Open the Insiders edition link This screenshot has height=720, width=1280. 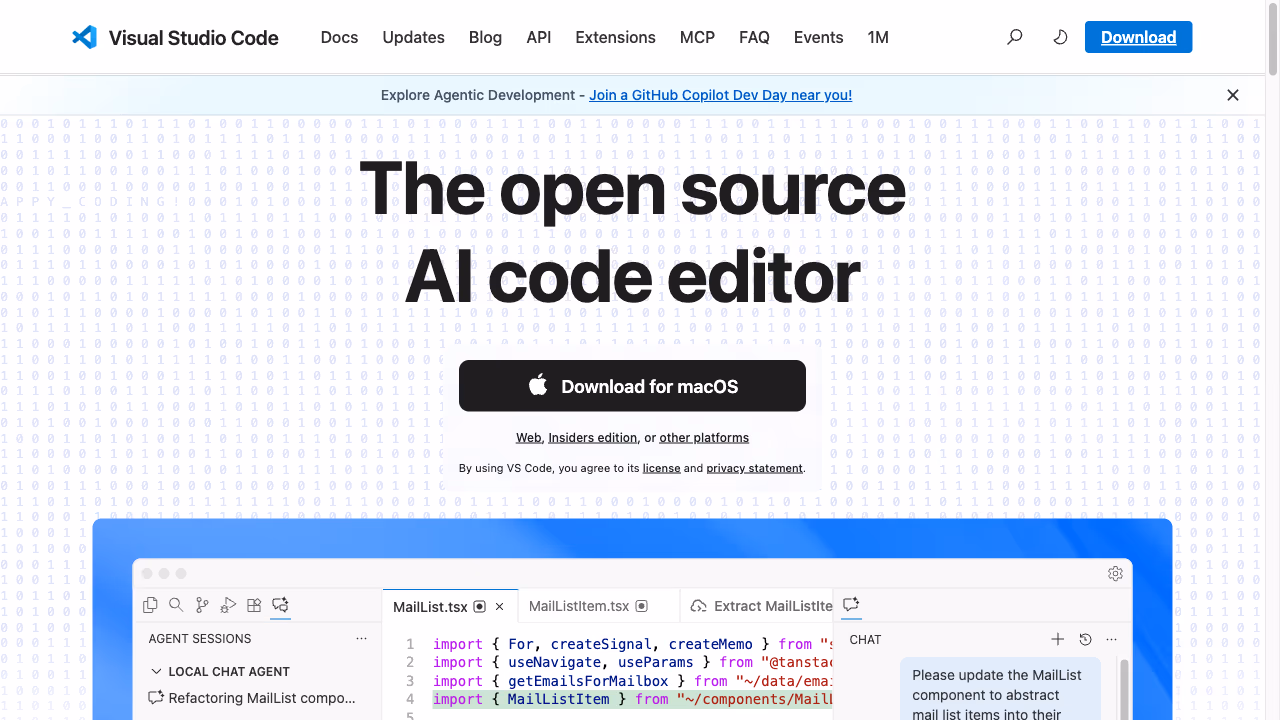click(592, 438)
